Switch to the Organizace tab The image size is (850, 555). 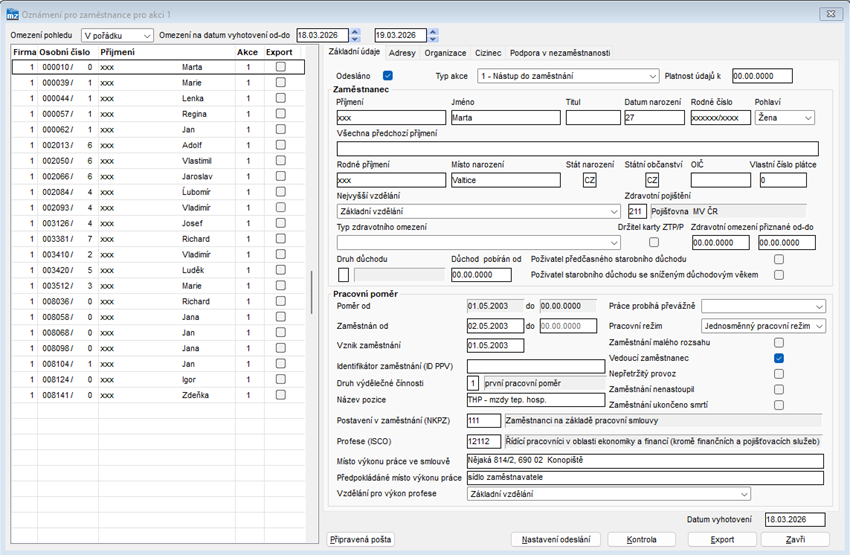coord(445,53)
